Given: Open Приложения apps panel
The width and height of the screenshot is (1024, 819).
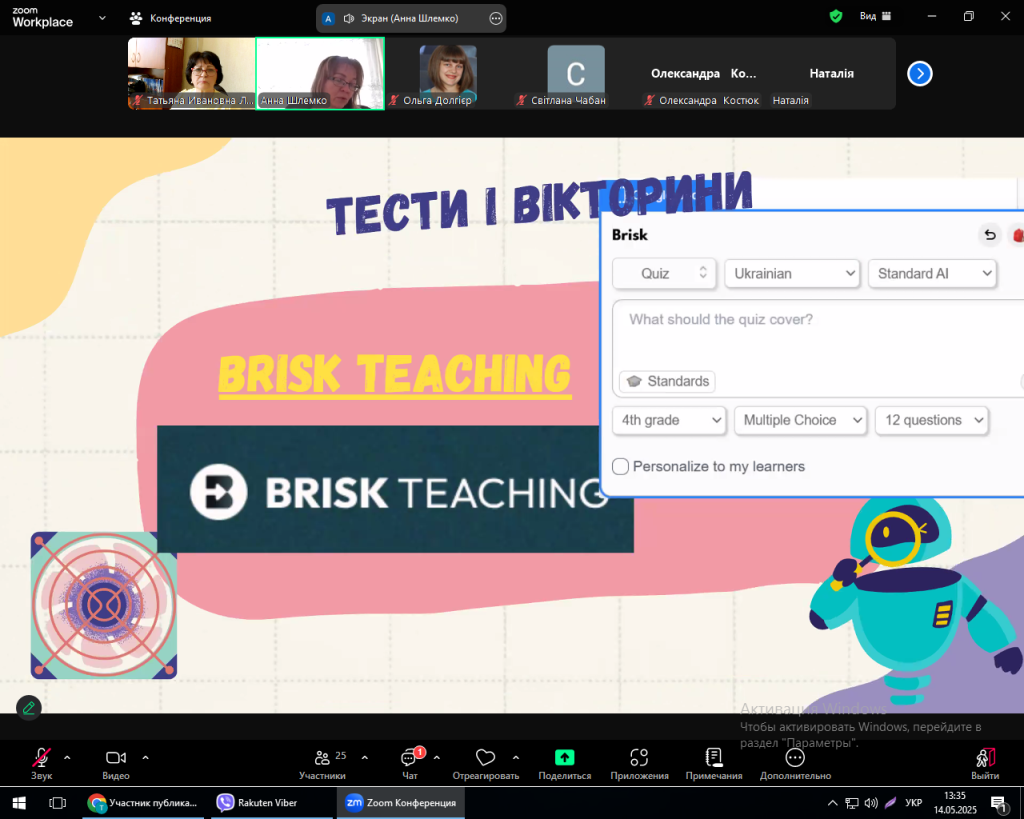Looking at the screenshot, I should [639, 763].
